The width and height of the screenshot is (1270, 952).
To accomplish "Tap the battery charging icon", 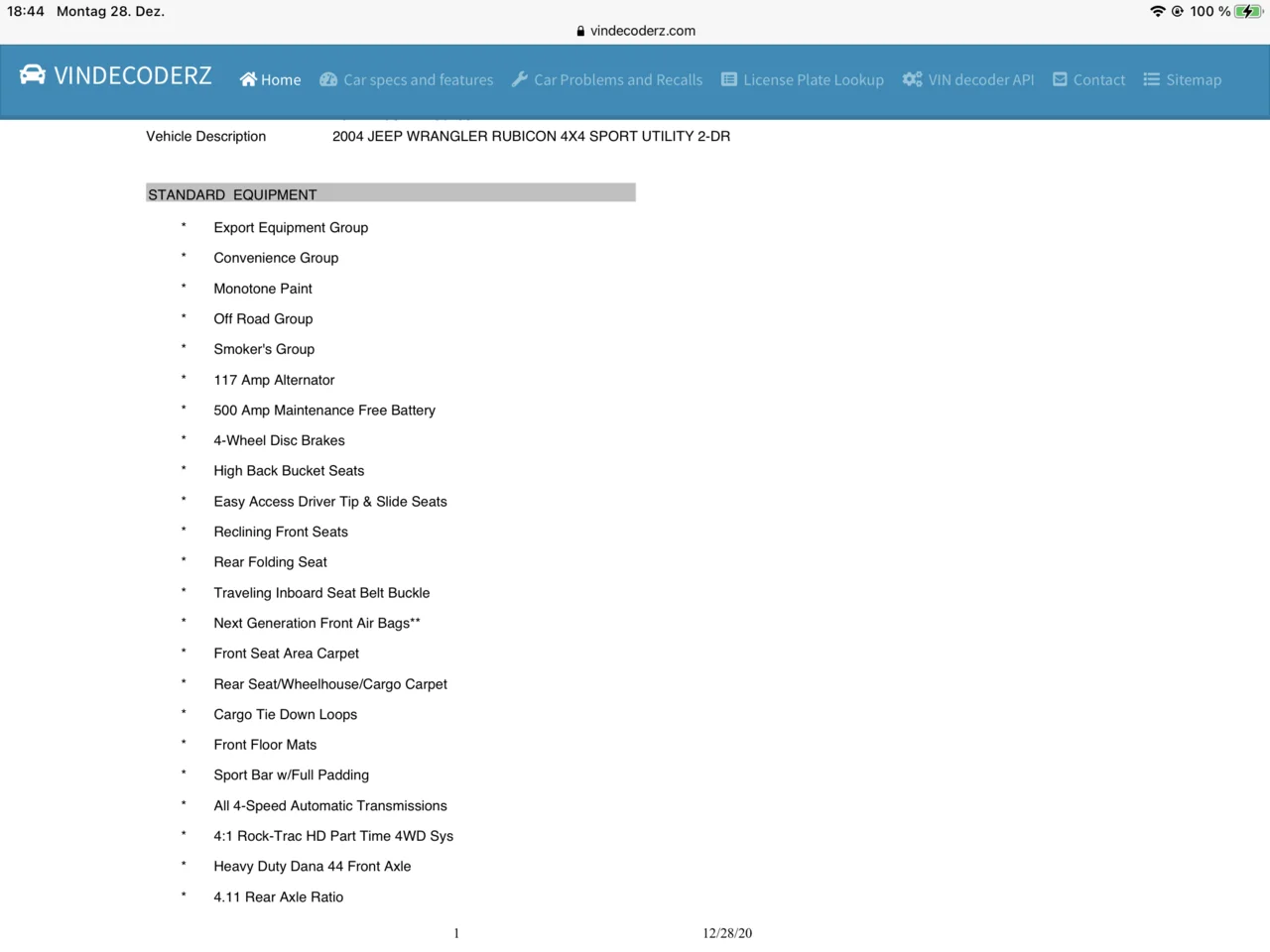I will tap(1248, 11).
